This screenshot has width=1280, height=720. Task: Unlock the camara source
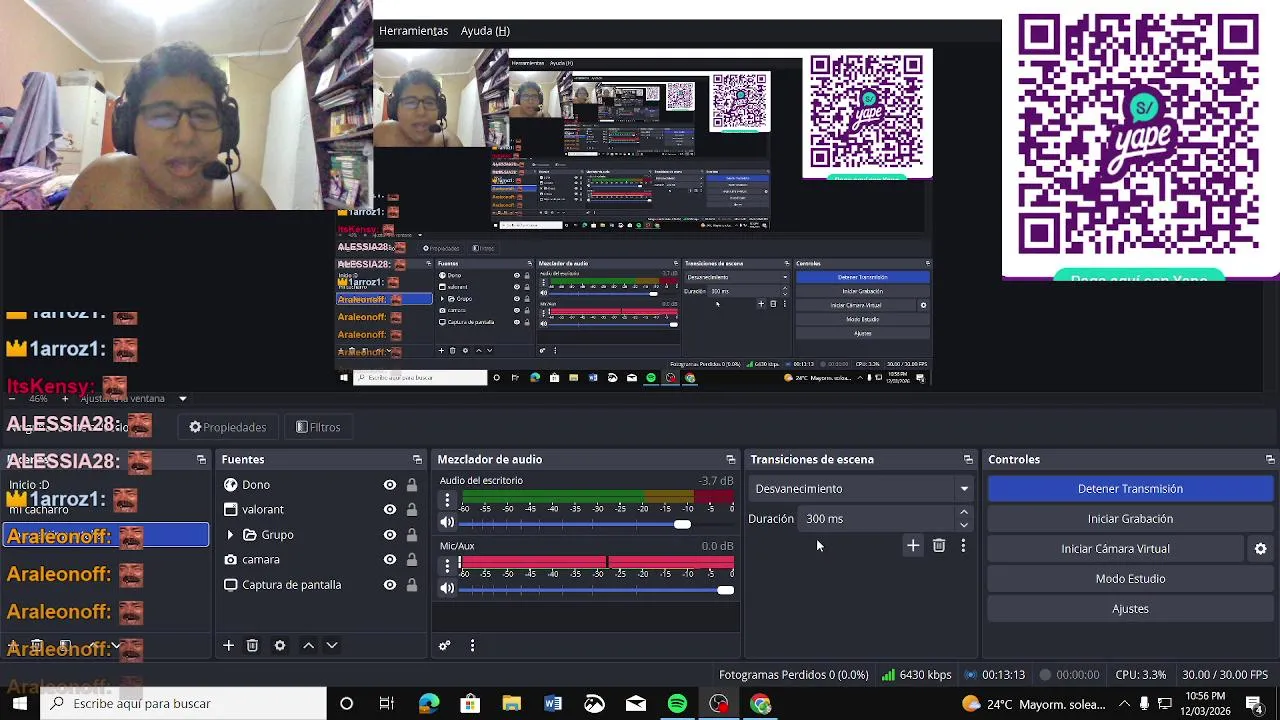(411, 560)
